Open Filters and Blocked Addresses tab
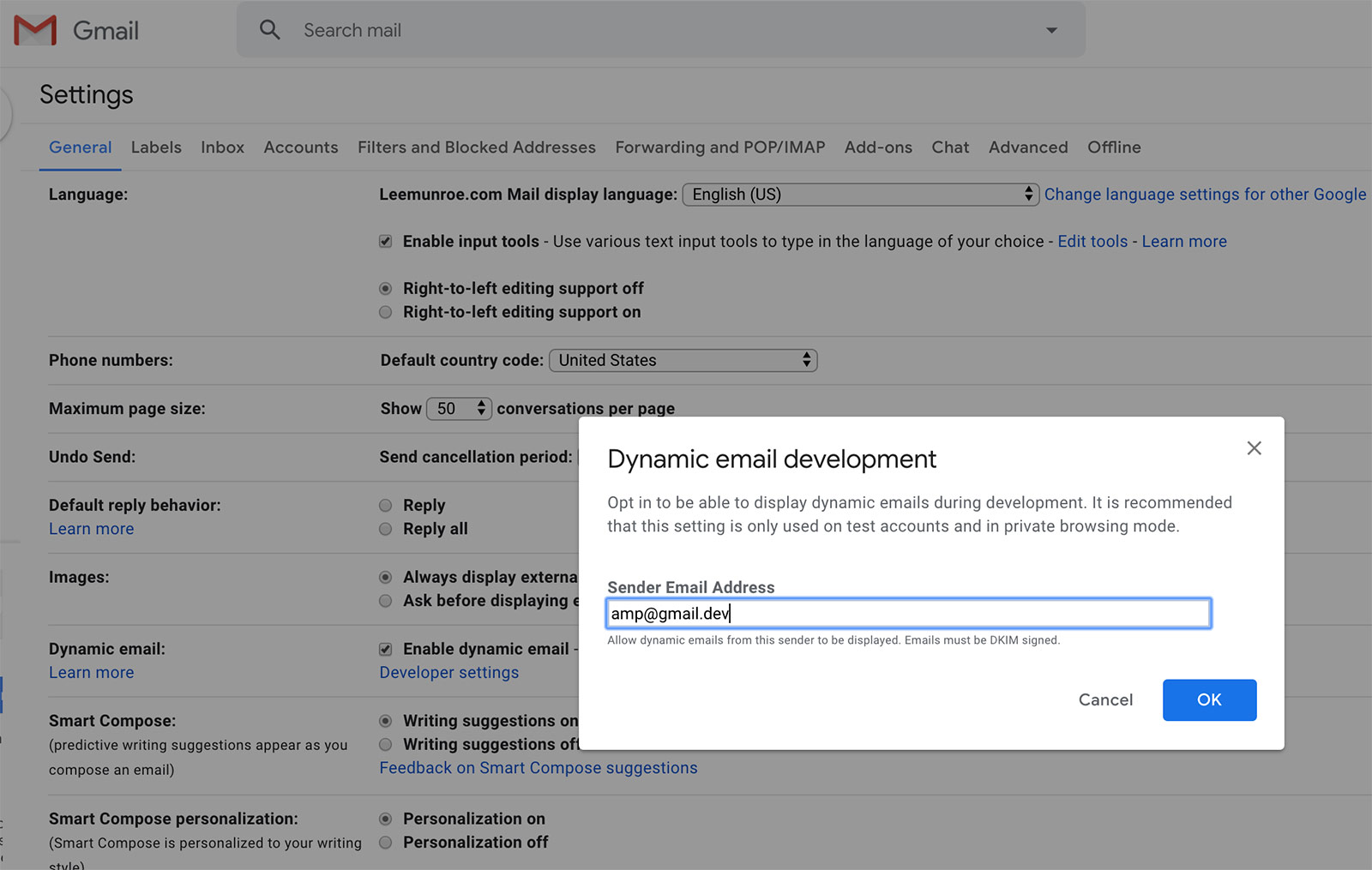This screenshot has height=870, width=1372. [x=476, y=147]
